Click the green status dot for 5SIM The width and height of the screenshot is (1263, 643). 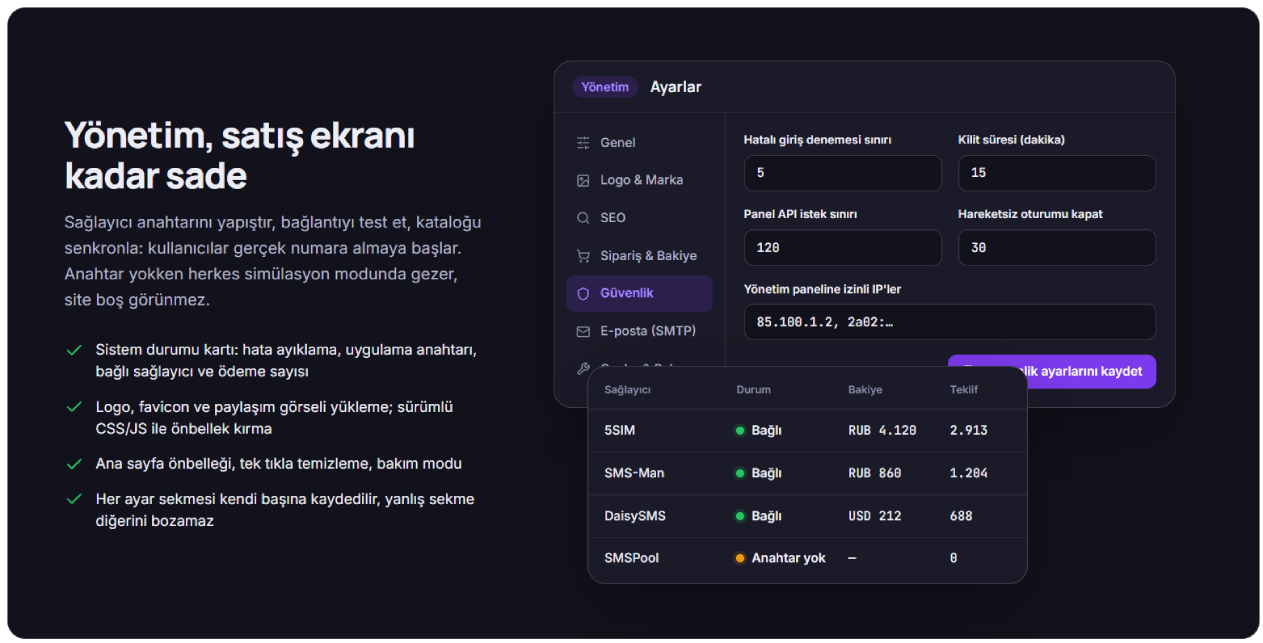[x=740, y=431]
